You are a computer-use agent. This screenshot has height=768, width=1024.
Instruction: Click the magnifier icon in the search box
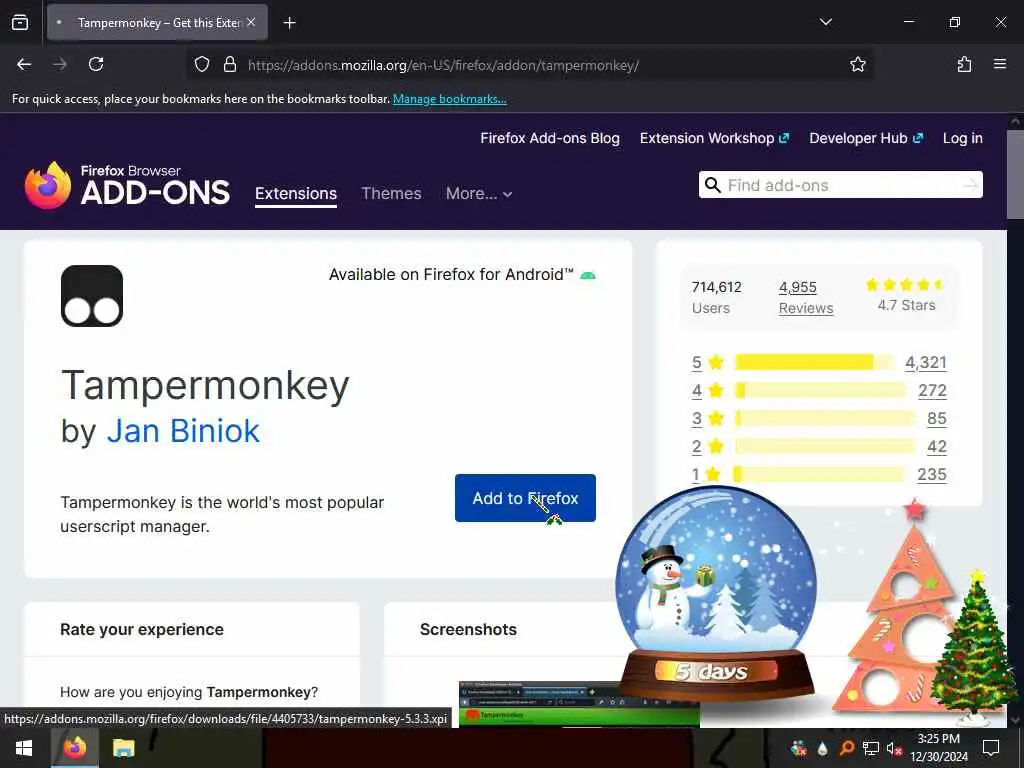[712, 185]
